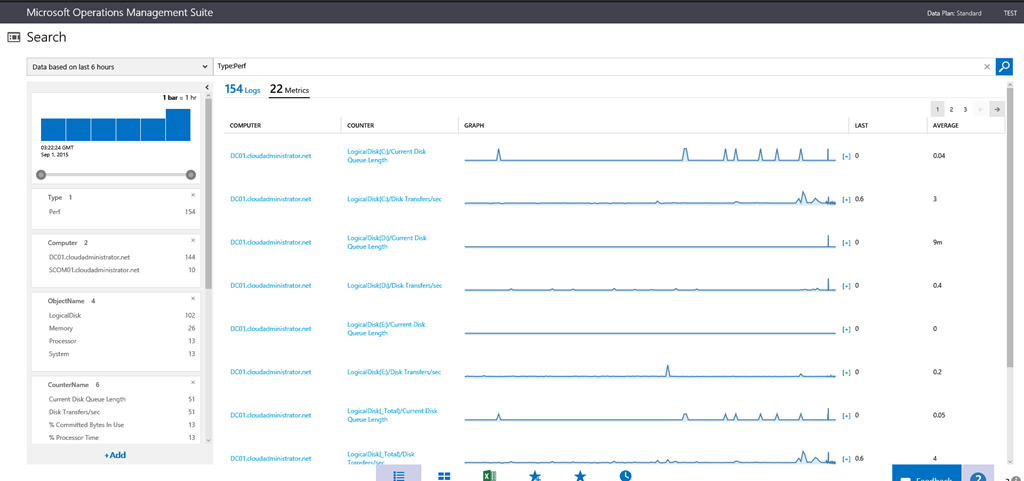Open the time range dropdown
The width and height of the screenshot is (1024, 481).
point(117,67)
